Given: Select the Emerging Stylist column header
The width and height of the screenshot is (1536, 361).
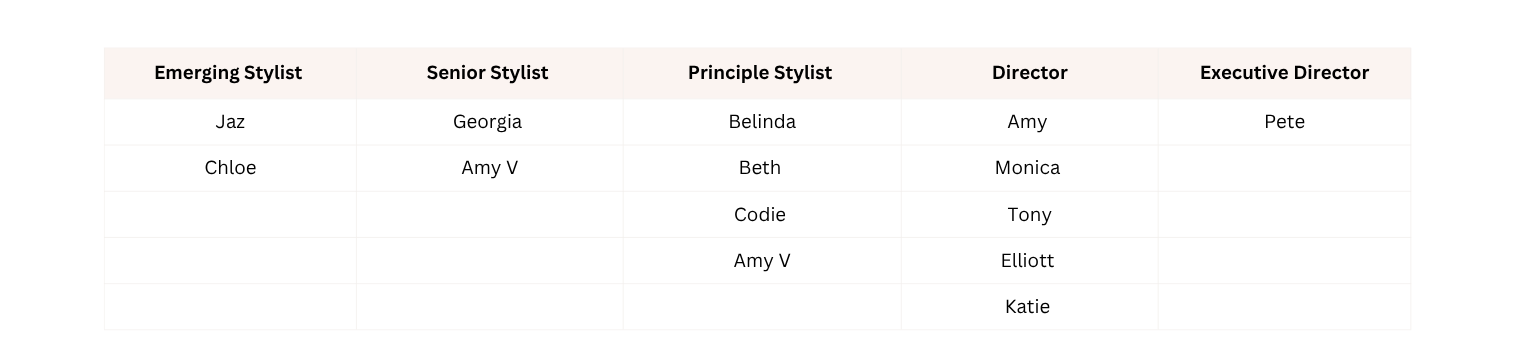Looking at the screenshot, I should (229, 73).
